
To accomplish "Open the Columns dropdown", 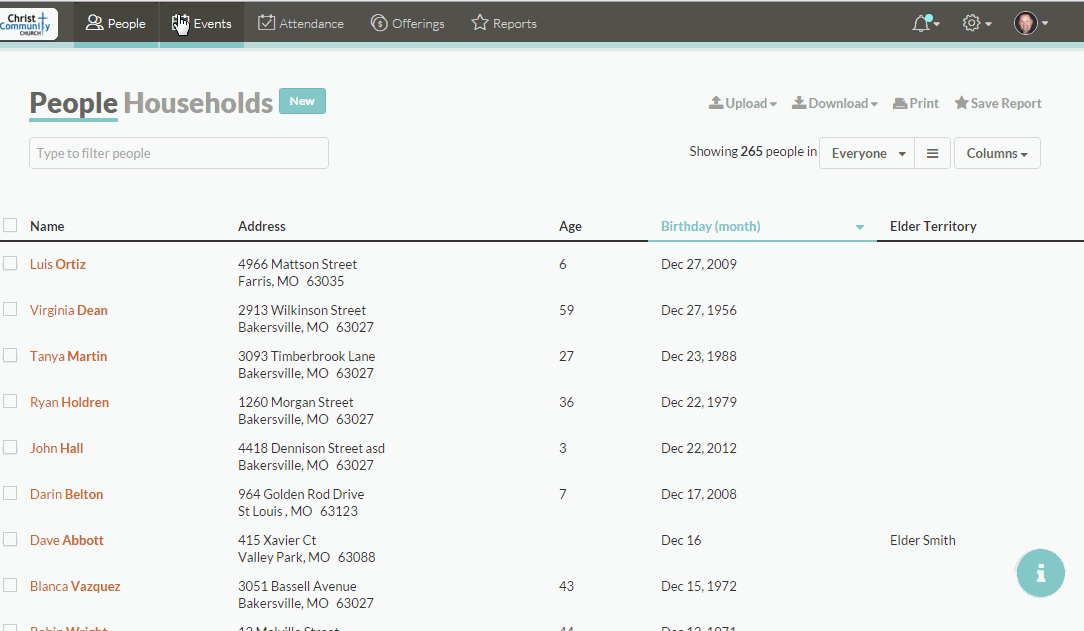I will (996, 153).
